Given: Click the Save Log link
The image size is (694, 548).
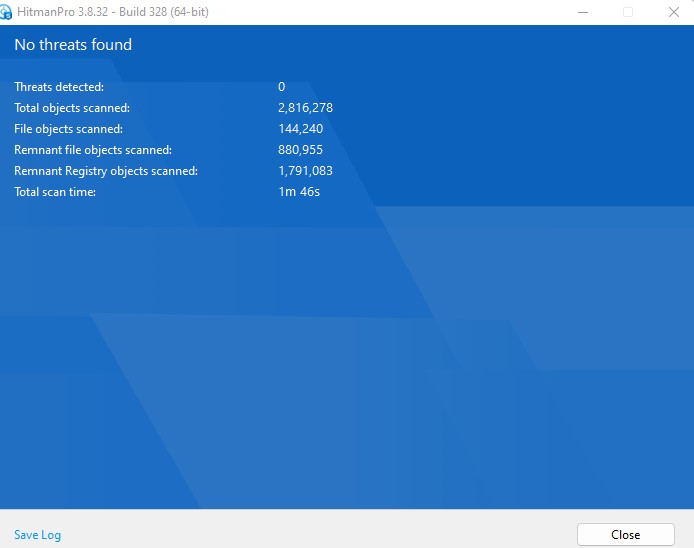Looking at the screenshot, I should click(x=38, y=535).
